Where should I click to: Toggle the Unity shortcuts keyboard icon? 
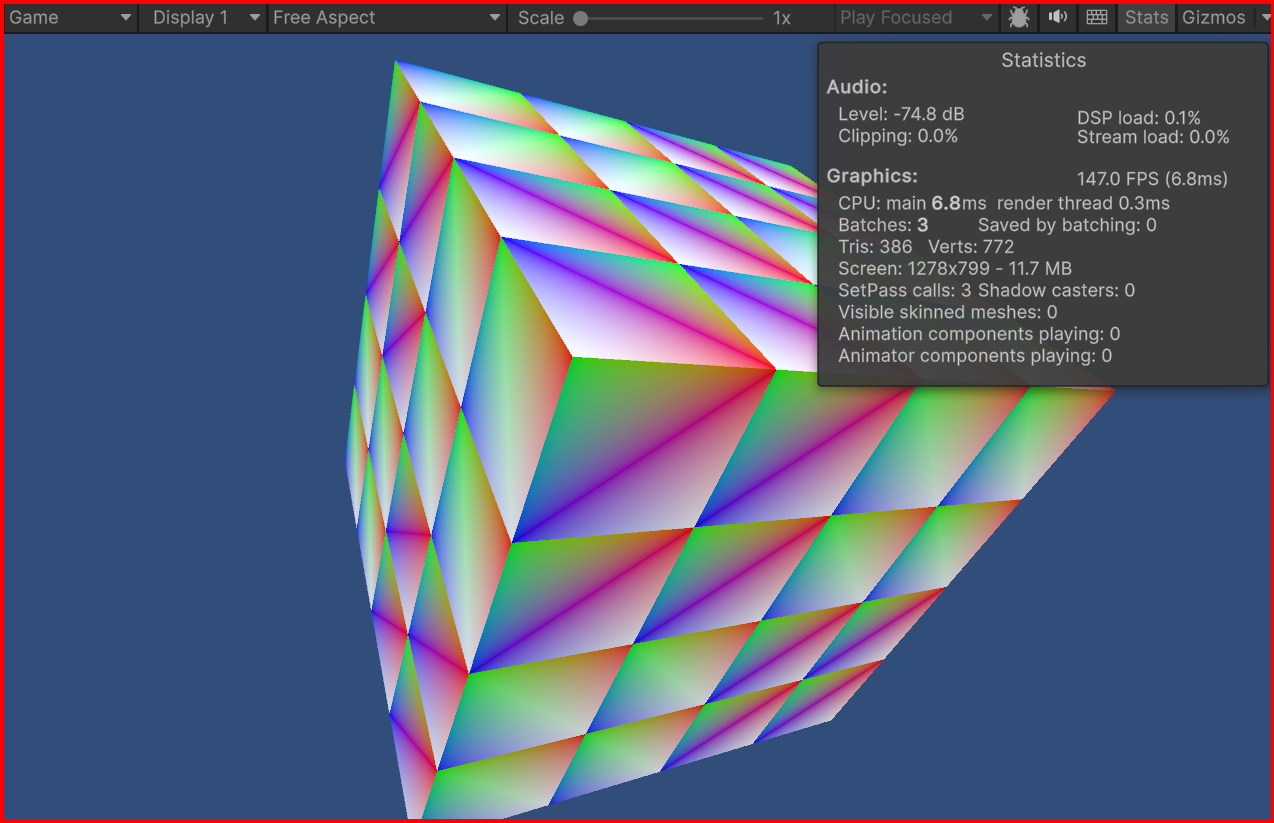point(1097,18)
